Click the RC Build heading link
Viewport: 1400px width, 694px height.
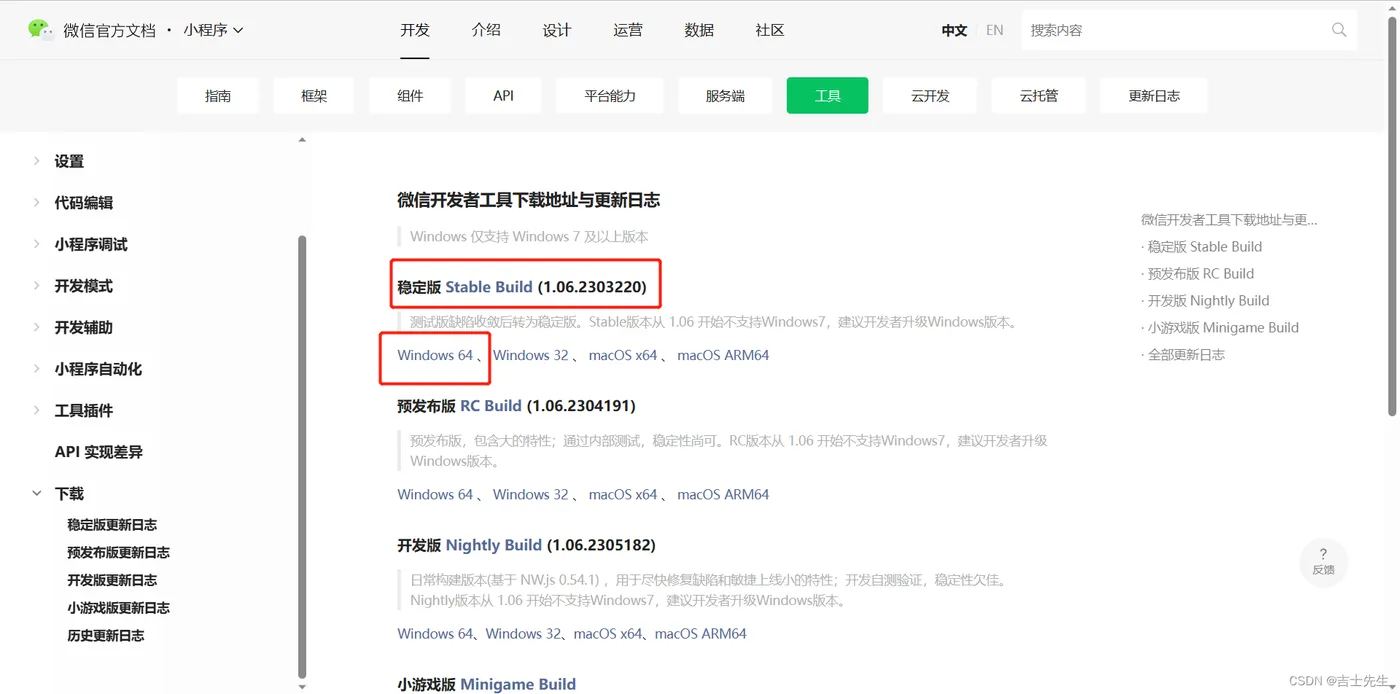pos(491,406)
